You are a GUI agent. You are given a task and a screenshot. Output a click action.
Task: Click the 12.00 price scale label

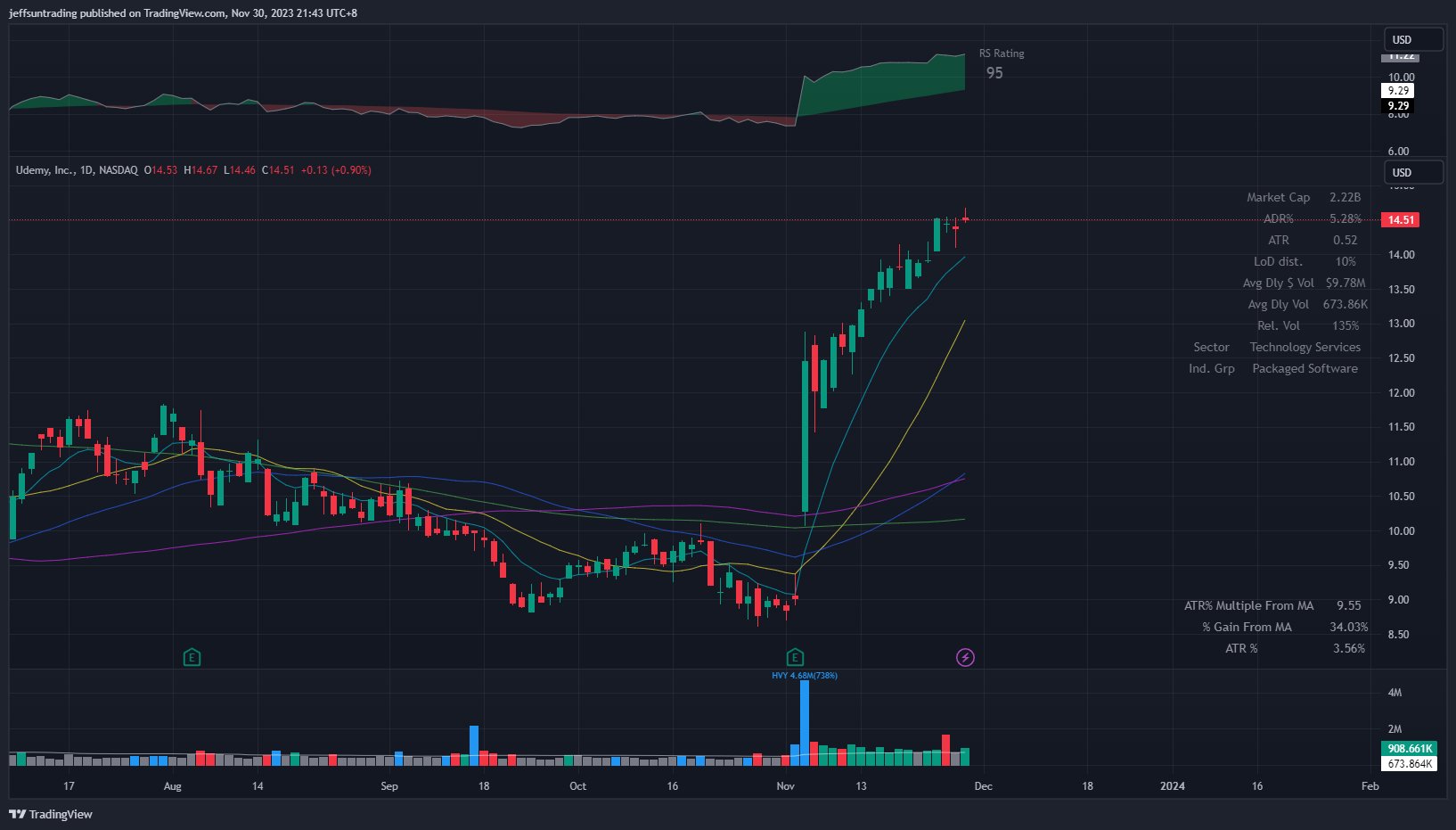(x=1402, y=393)
